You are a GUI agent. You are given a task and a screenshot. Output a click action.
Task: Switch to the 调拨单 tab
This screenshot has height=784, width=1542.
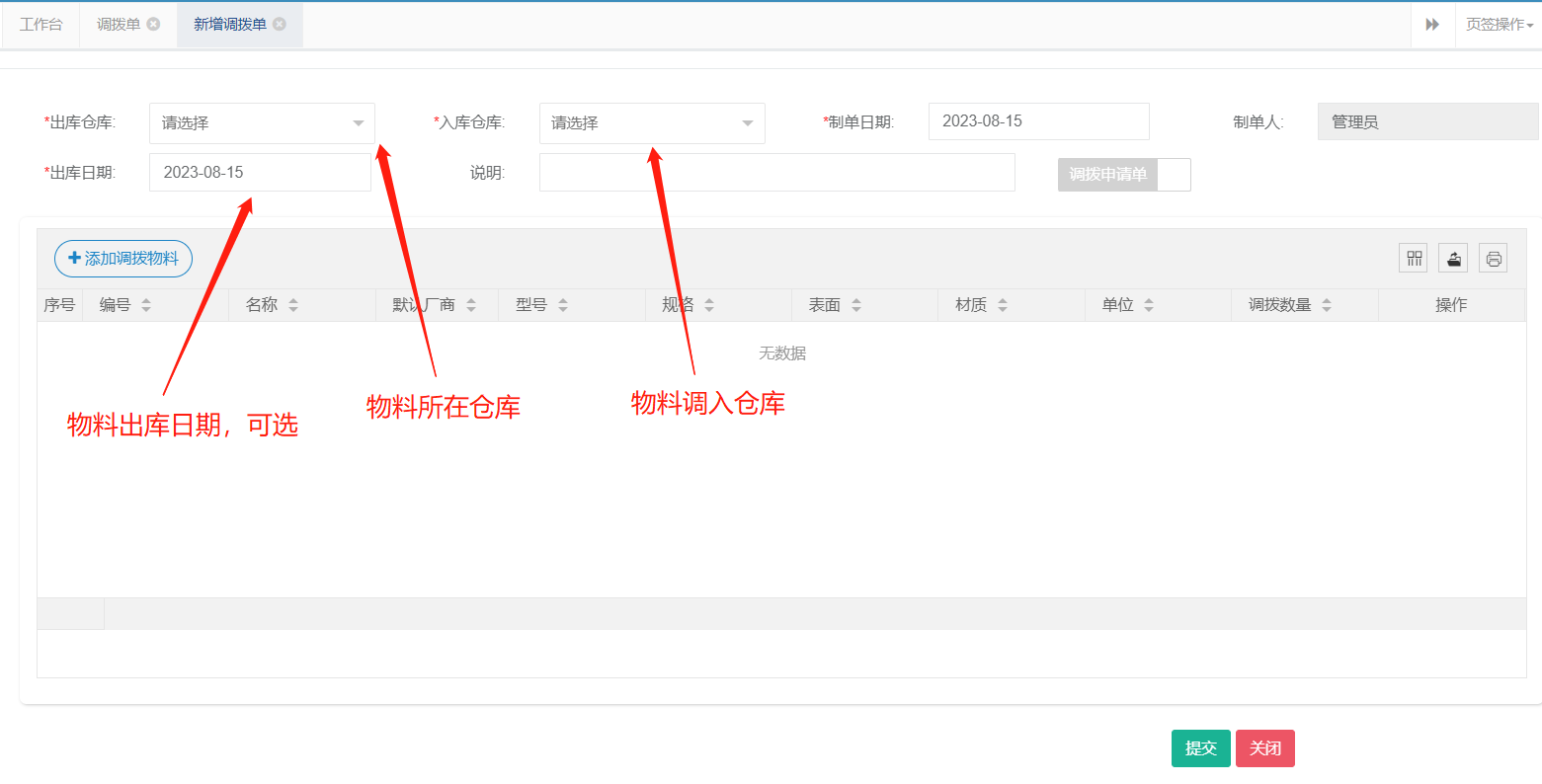pyautogui.click(x=118, y=25)
